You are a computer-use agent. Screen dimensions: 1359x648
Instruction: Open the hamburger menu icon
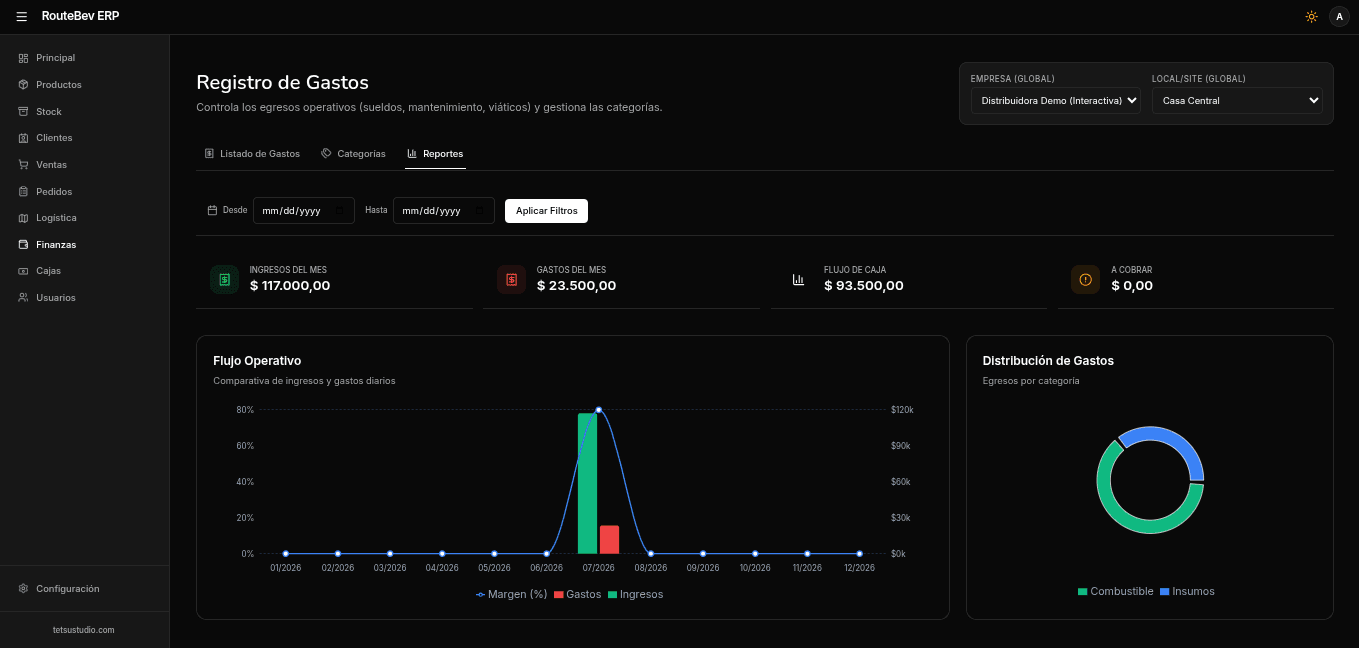tap(22, 17)
